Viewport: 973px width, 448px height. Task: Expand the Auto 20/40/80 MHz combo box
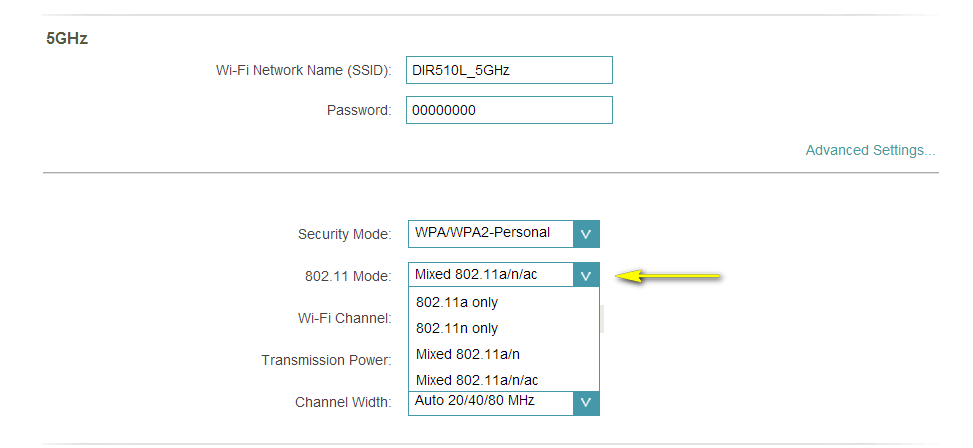(490, 402)
